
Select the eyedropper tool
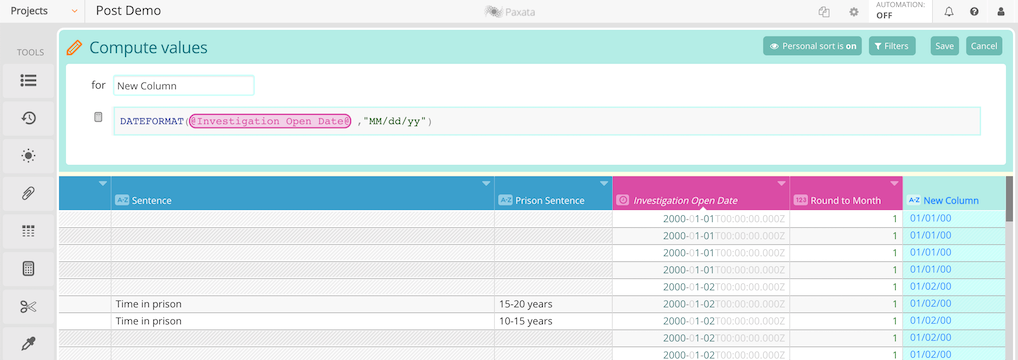pos(28,344)
